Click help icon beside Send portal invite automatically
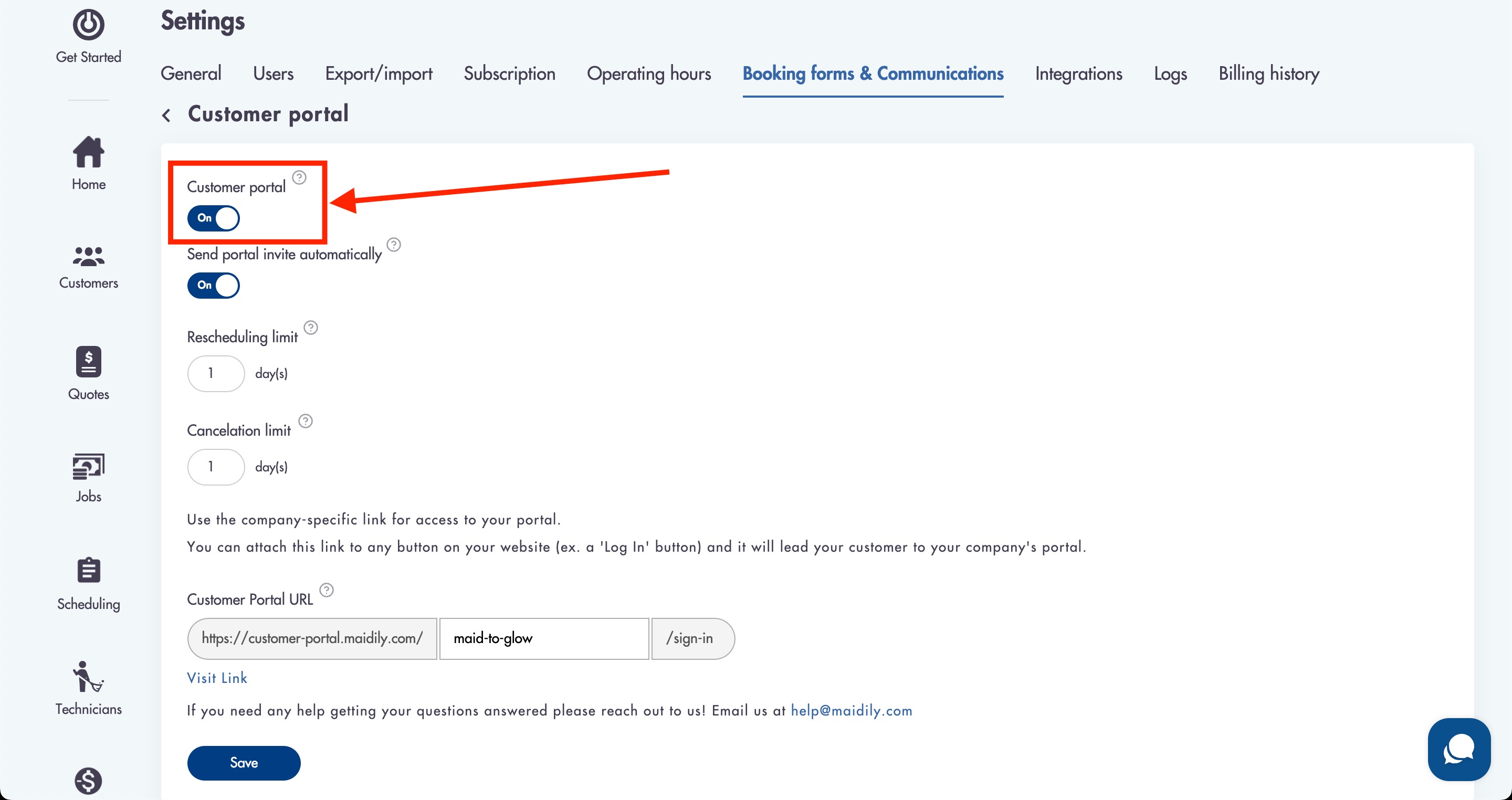 pos(394,245)
